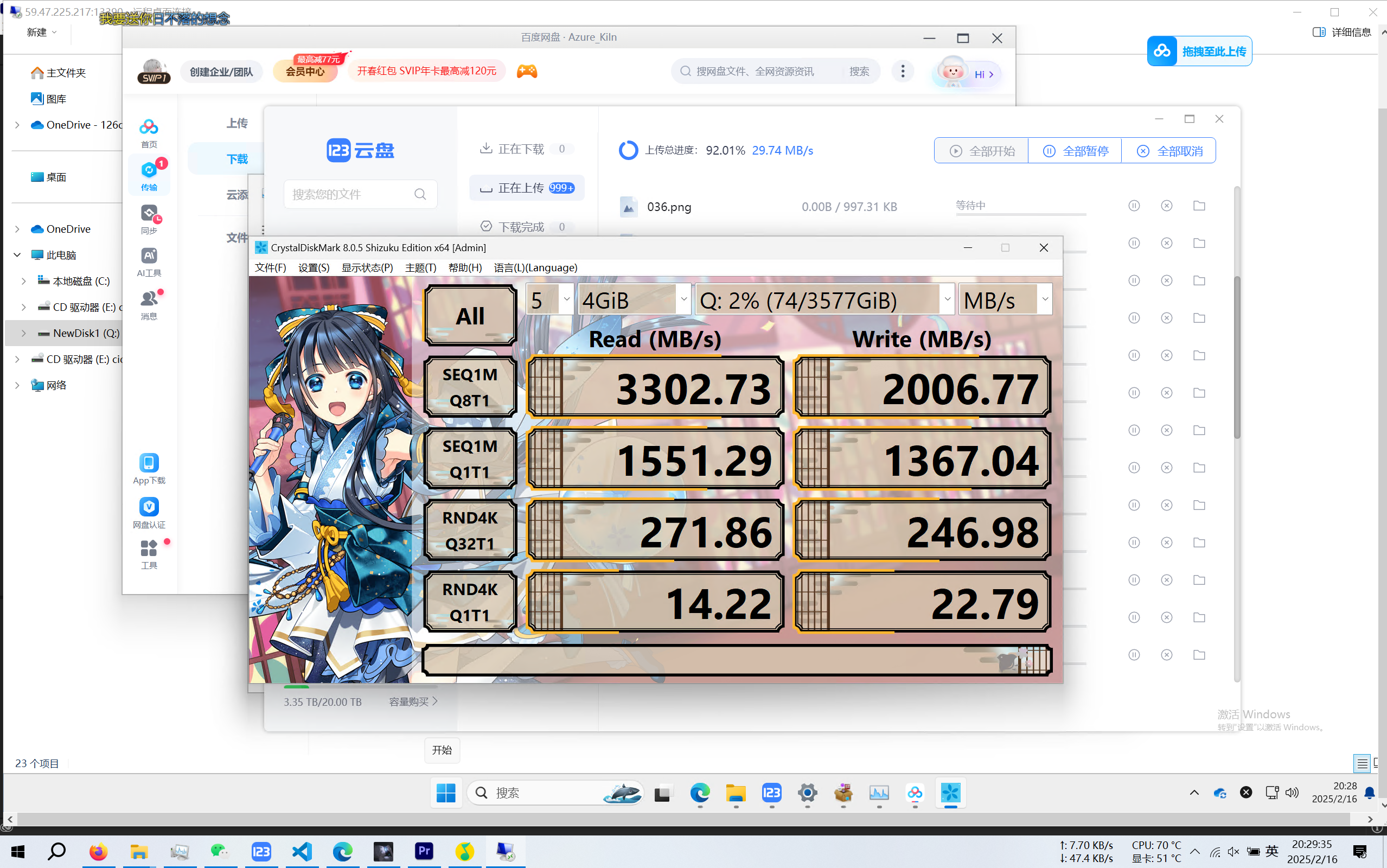Switch to 下载完成 tab in 123云盘
The height and width of the screenshot is (868, 1387).
[x=527, y=227]
